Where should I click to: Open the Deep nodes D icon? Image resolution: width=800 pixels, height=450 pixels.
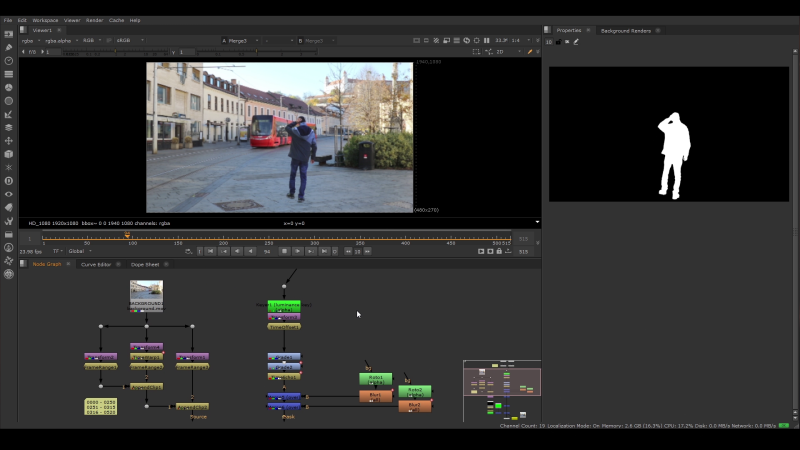pyautogui.click(x=9, y=181)
